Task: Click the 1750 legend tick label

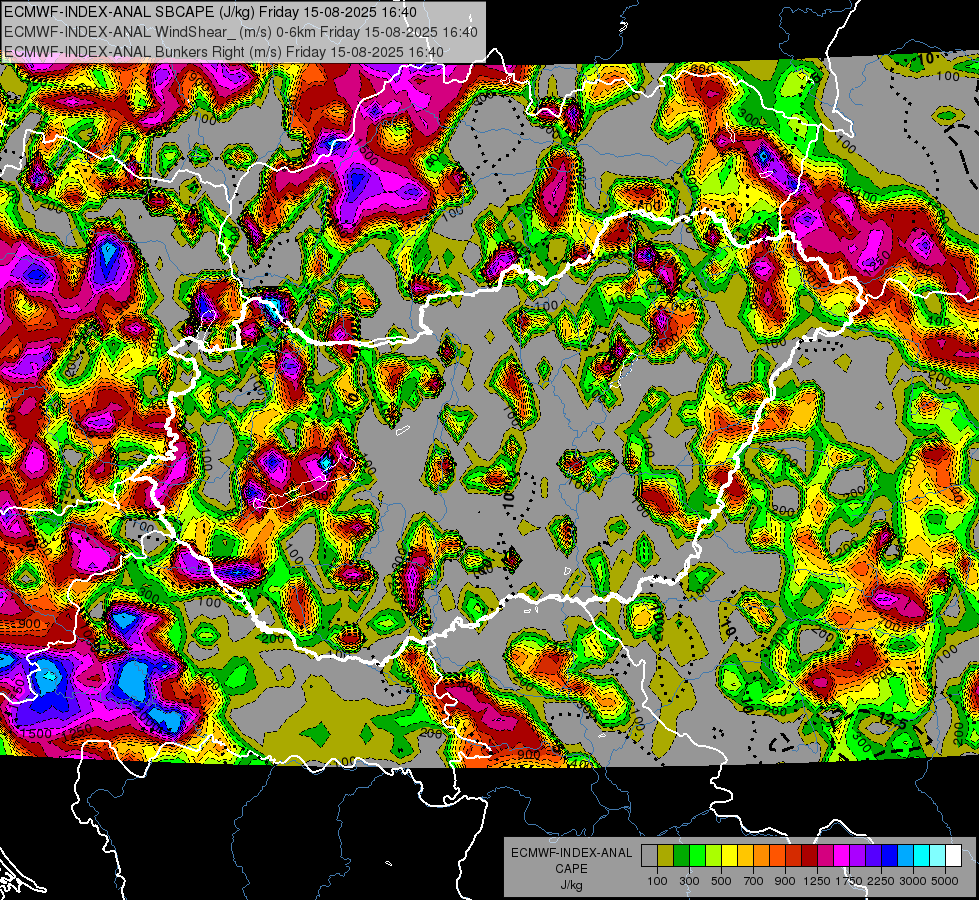Action: pos(849,881)
